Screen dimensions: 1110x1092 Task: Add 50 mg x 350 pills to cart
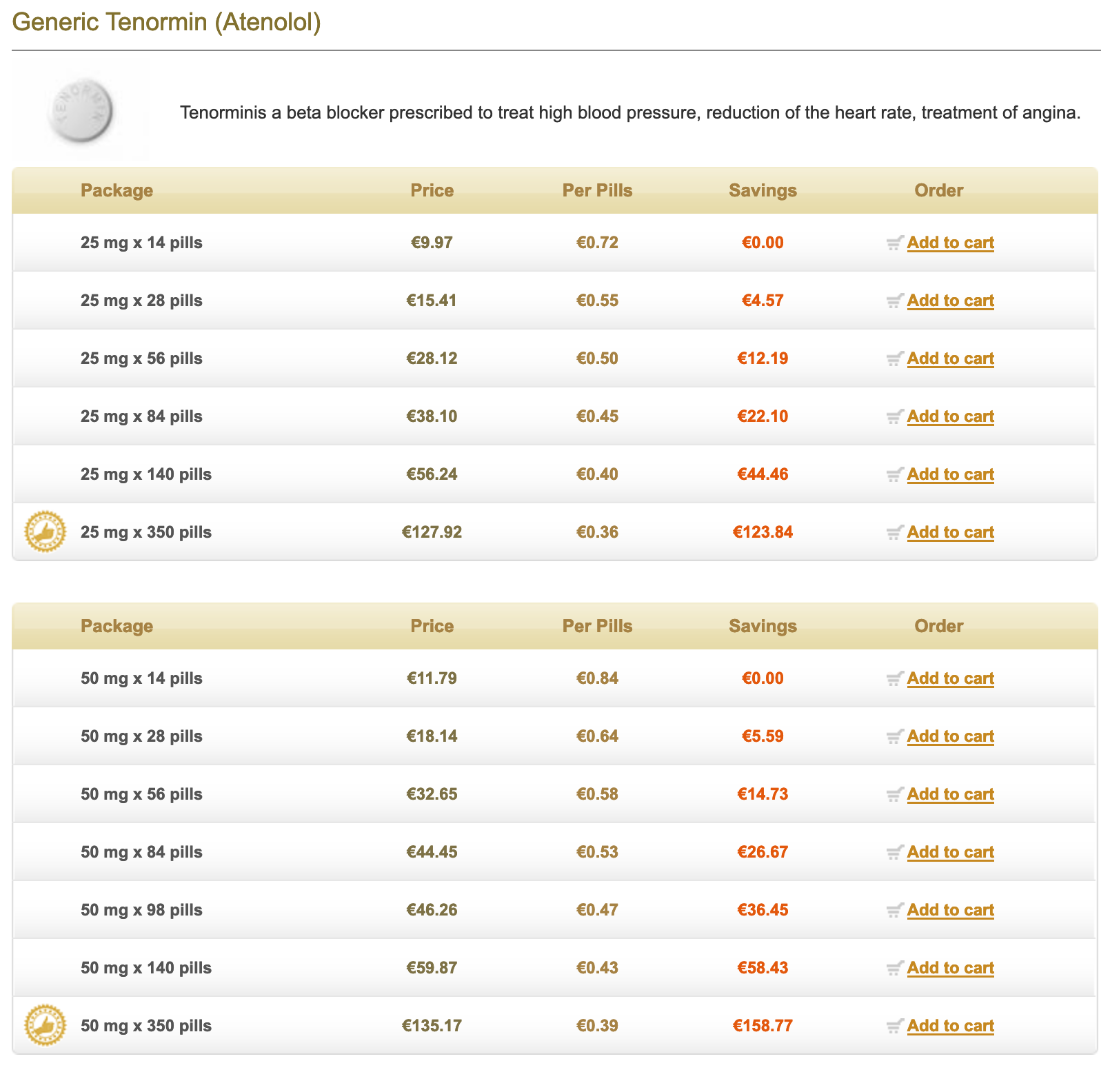[x=950, y=1026]
